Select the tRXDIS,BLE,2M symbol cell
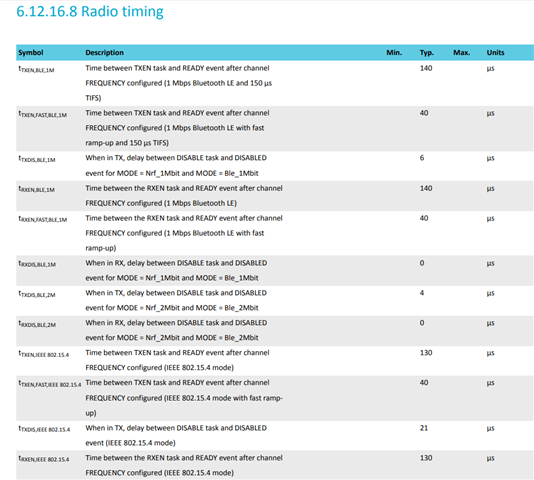The width and height of the screenshot is (534, 480). [x=37, y=324]
